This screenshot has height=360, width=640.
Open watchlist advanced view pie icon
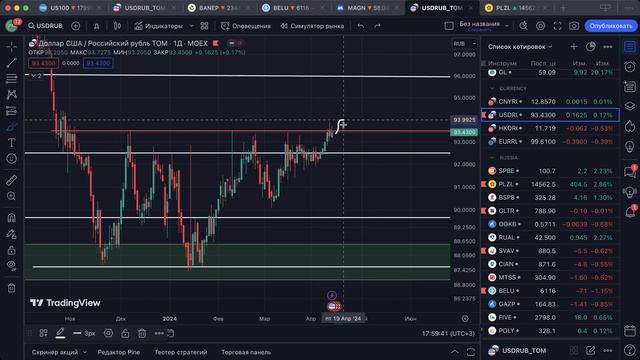point(590,47)
